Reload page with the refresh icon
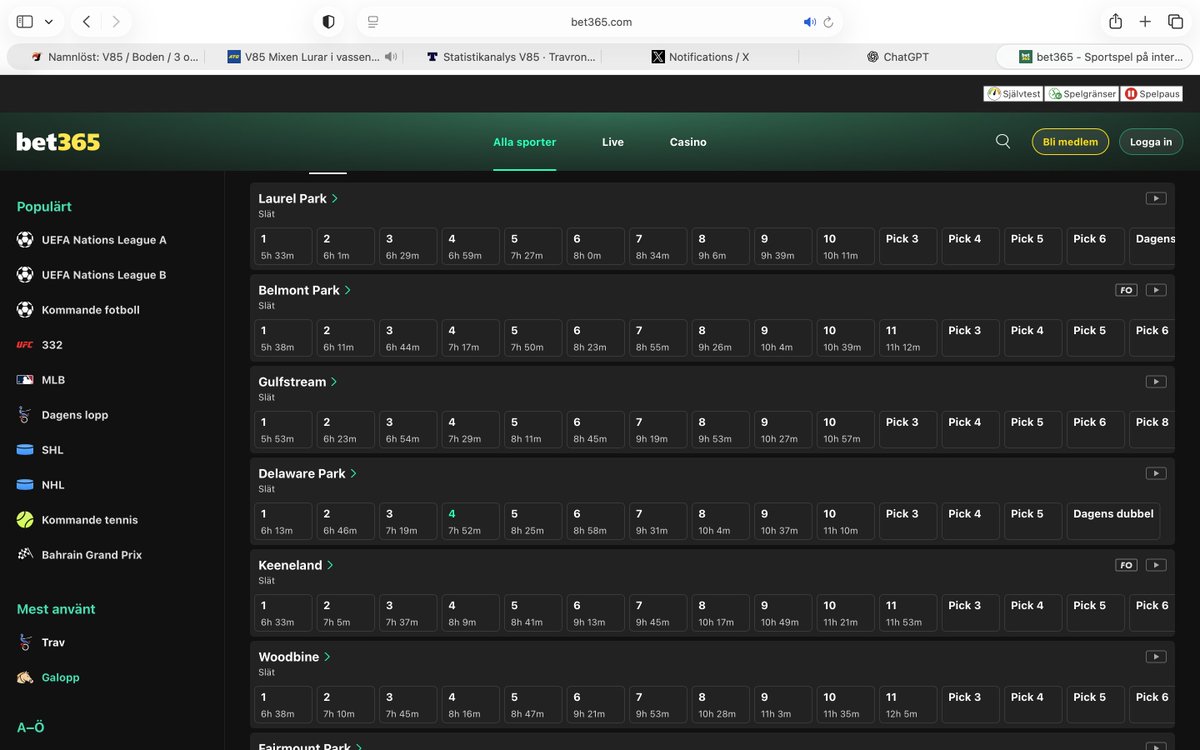Screen dimensions: 1200x750 click(x=828, y=22)
